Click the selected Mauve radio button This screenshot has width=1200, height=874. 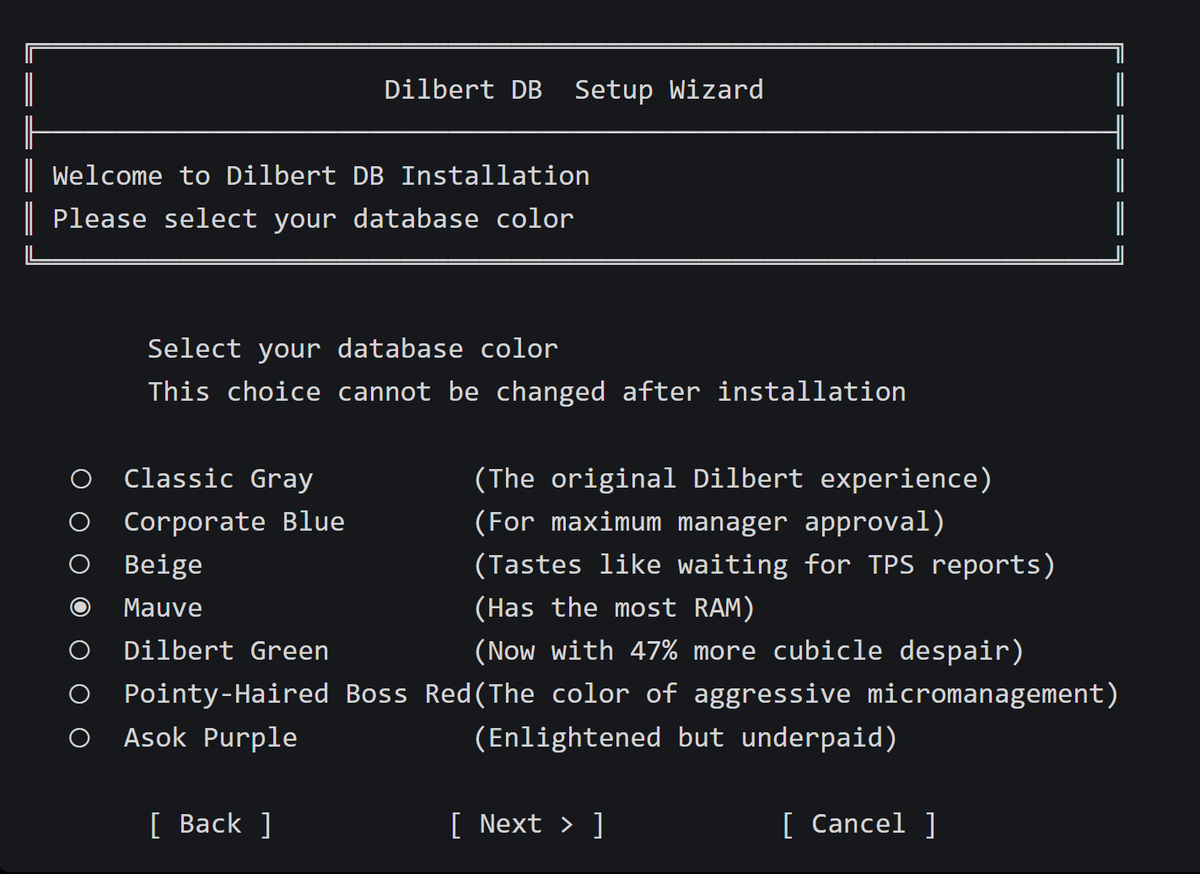click(81, 608)
